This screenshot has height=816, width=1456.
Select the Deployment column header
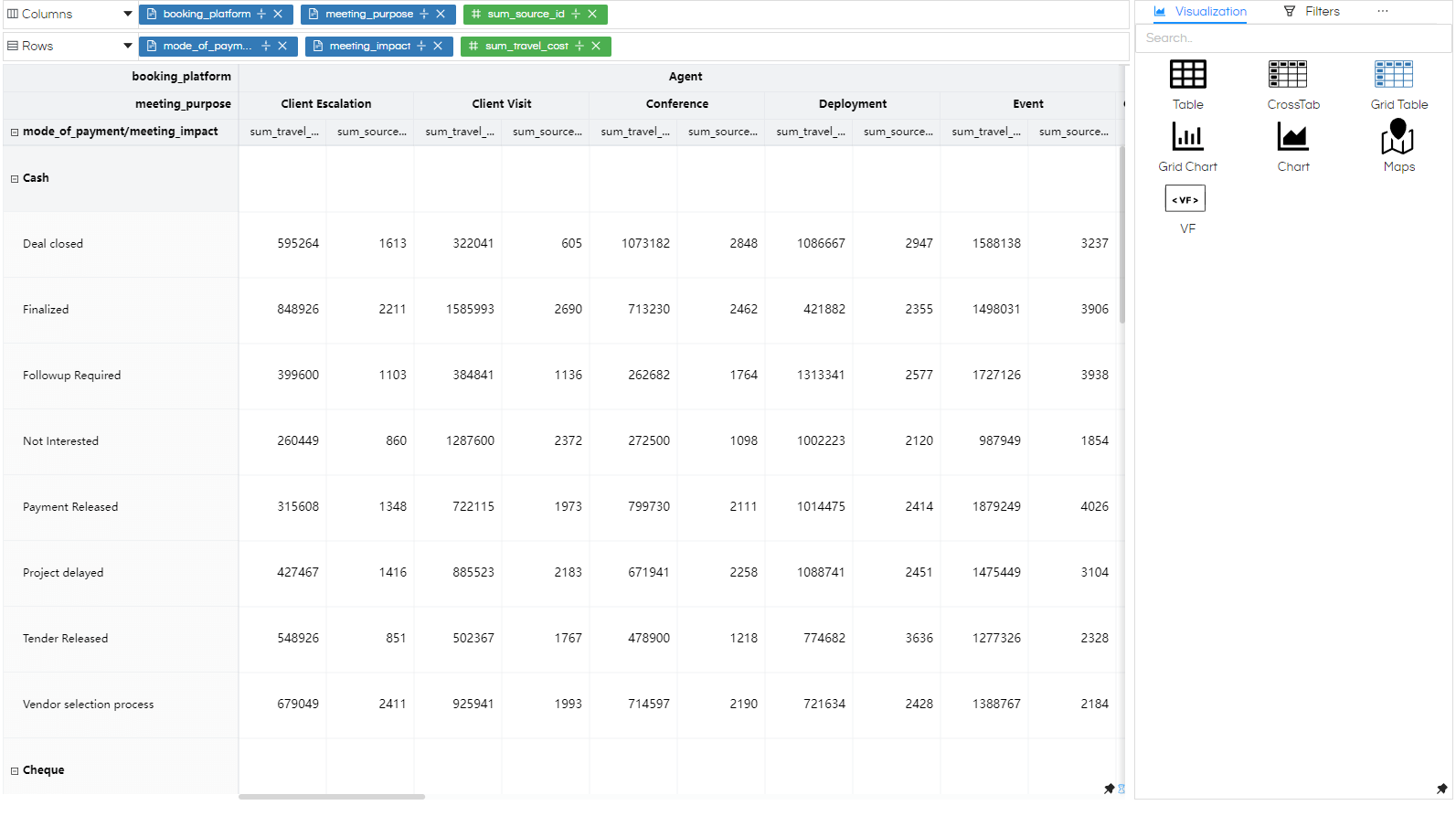coord(853,104)
